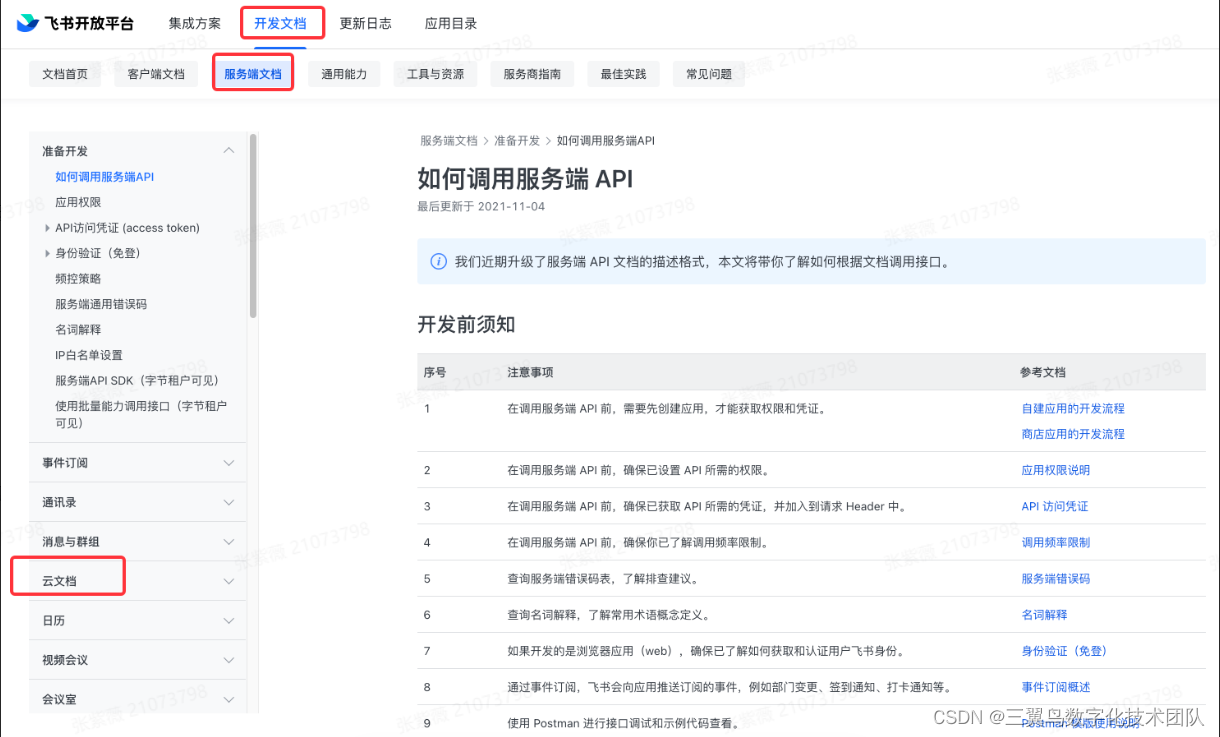Click the 如何调用服务端 API page title

pyautogui.click(x=525, y=179)
